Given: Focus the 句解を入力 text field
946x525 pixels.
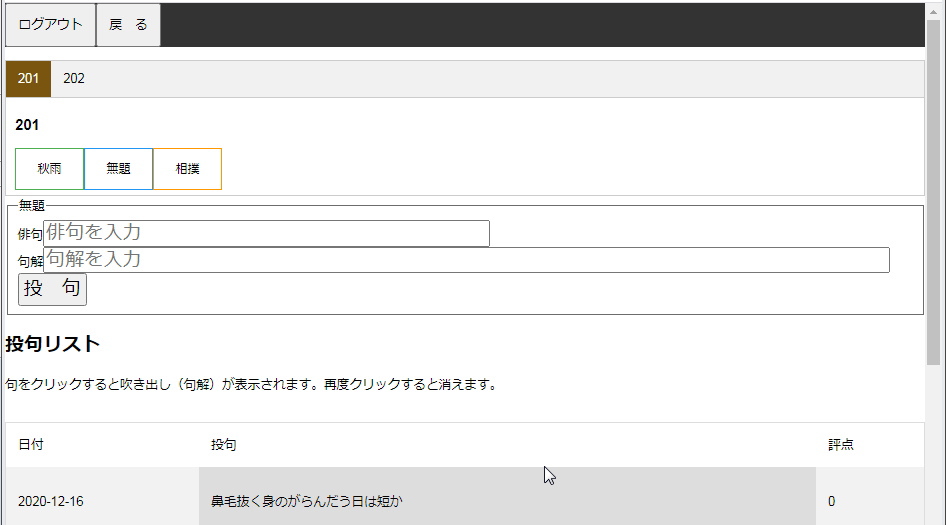Looking at the screenshot, I should click(x=466, y=260).
